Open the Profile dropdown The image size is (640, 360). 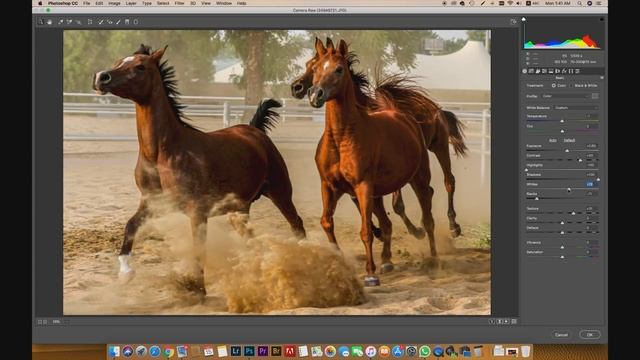[x=565, y=96]
